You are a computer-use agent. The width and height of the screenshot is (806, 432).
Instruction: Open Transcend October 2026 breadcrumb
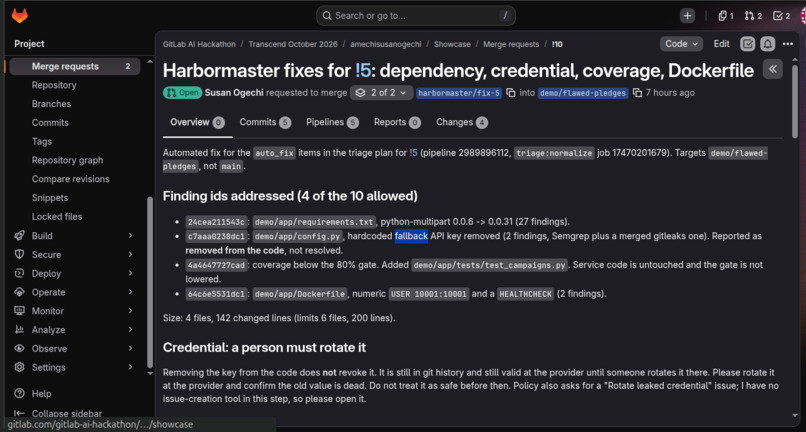(293, 44)
